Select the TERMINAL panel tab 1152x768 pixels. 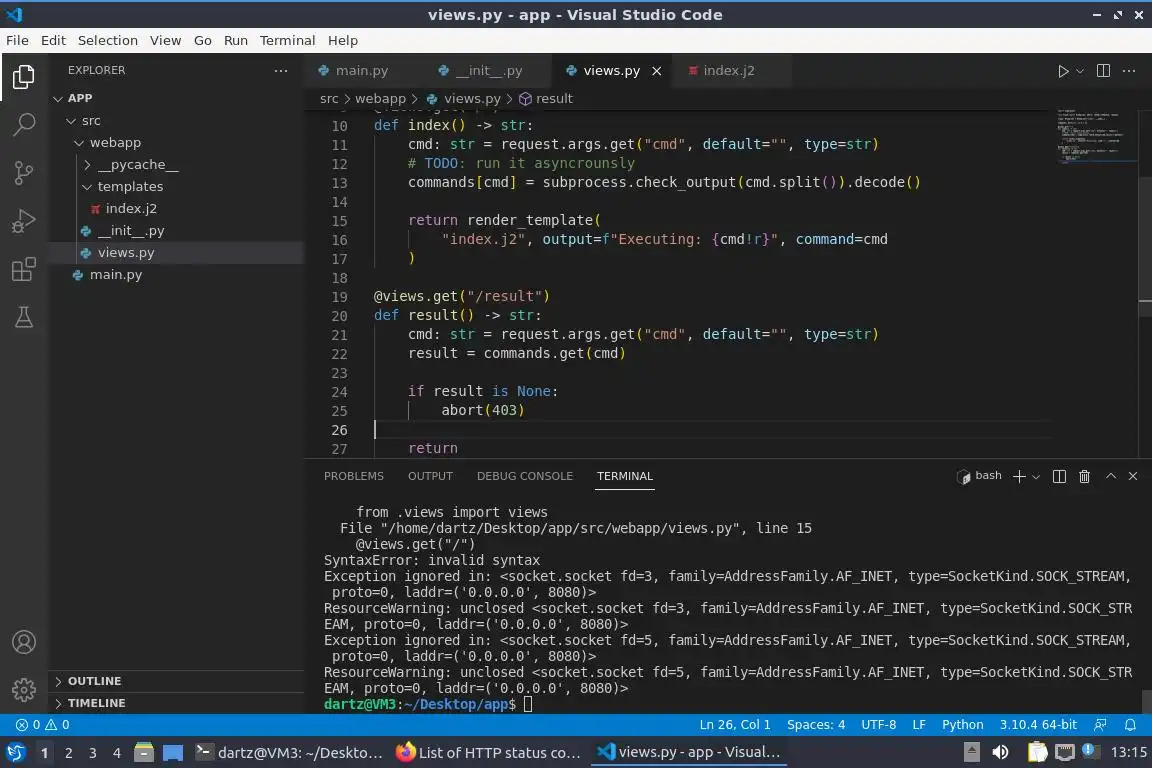624,476
